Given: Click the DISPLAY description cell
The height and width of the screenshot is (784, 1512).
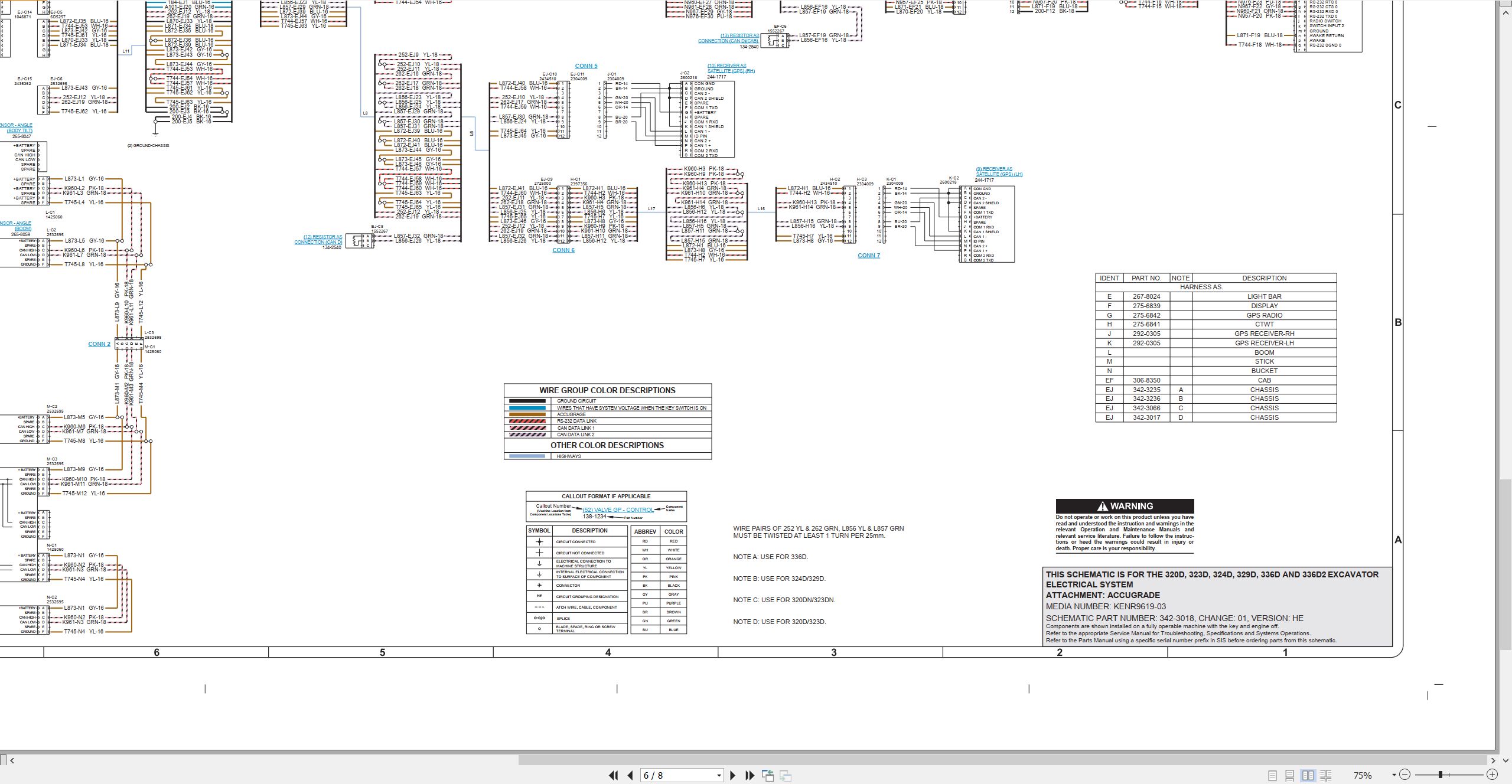Looking at the screenshot, I should point(1264,306).
